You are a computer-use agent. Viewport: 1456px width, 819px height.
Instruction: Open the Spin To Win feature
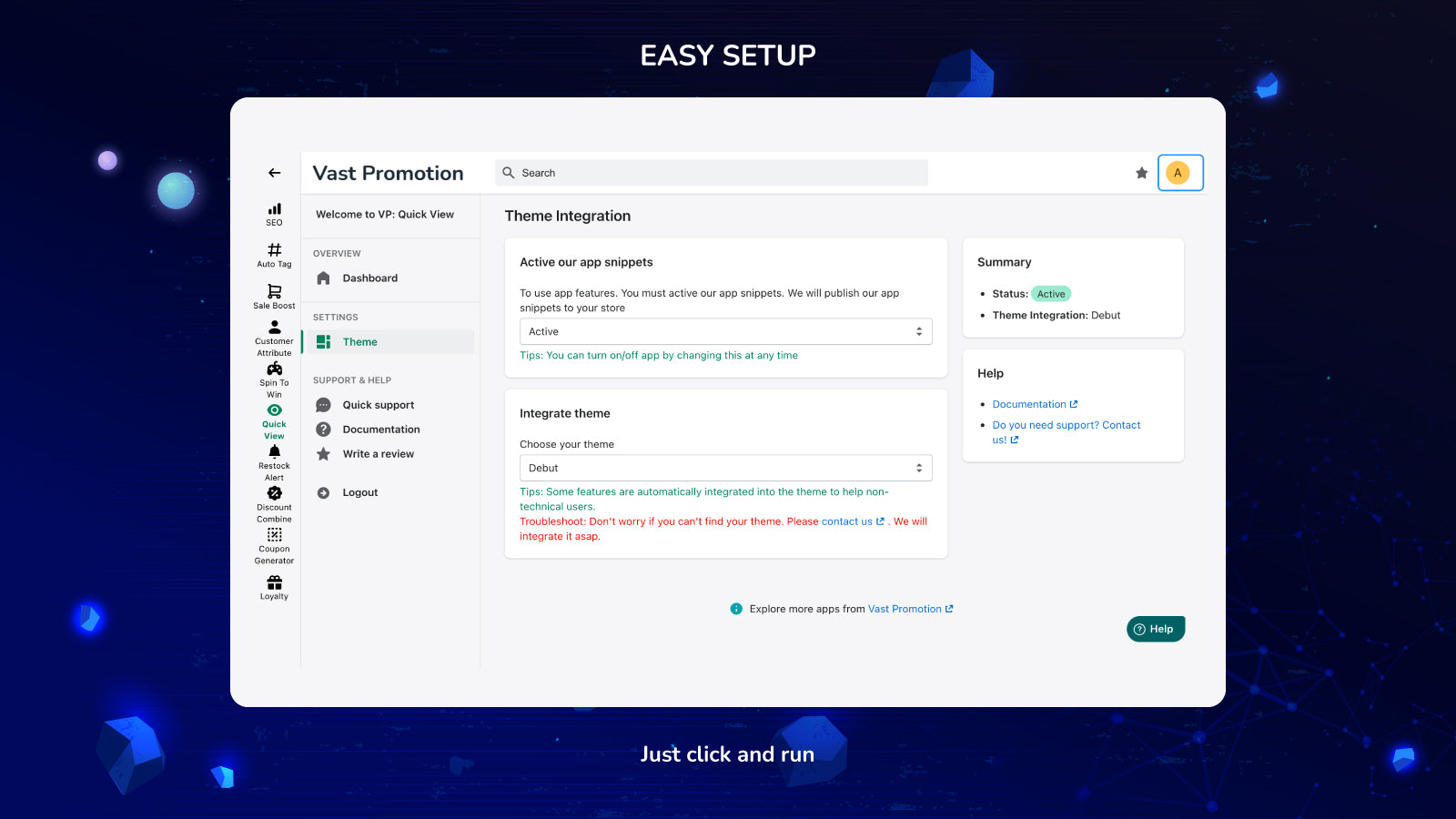coord(273,379)
